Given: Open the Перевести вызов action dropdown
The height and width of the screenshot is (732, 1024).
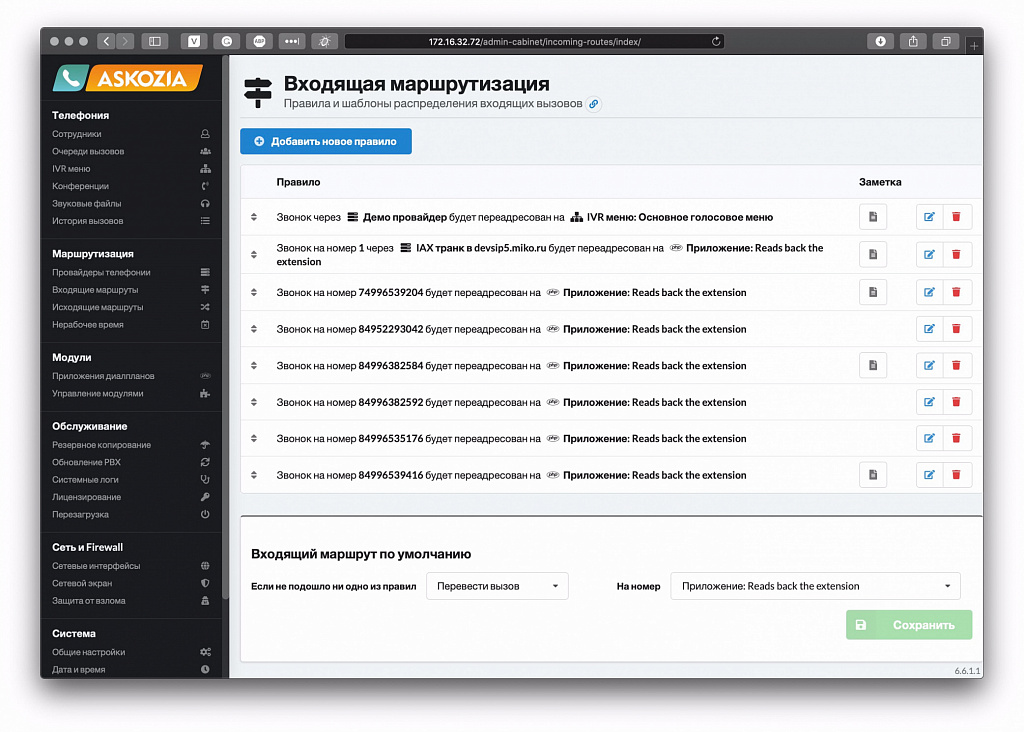Looking at the screenshot, I should 497,586.
